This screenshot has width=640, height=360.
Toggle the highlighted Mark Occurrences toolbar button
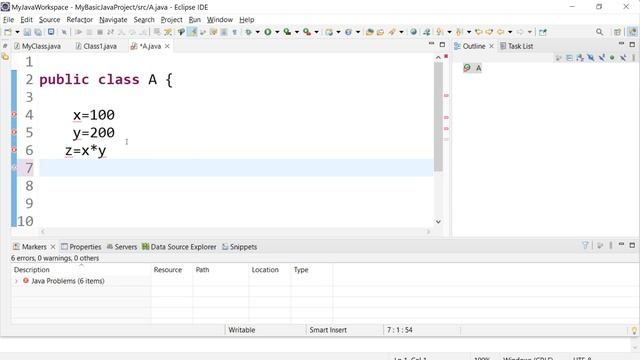192,32
